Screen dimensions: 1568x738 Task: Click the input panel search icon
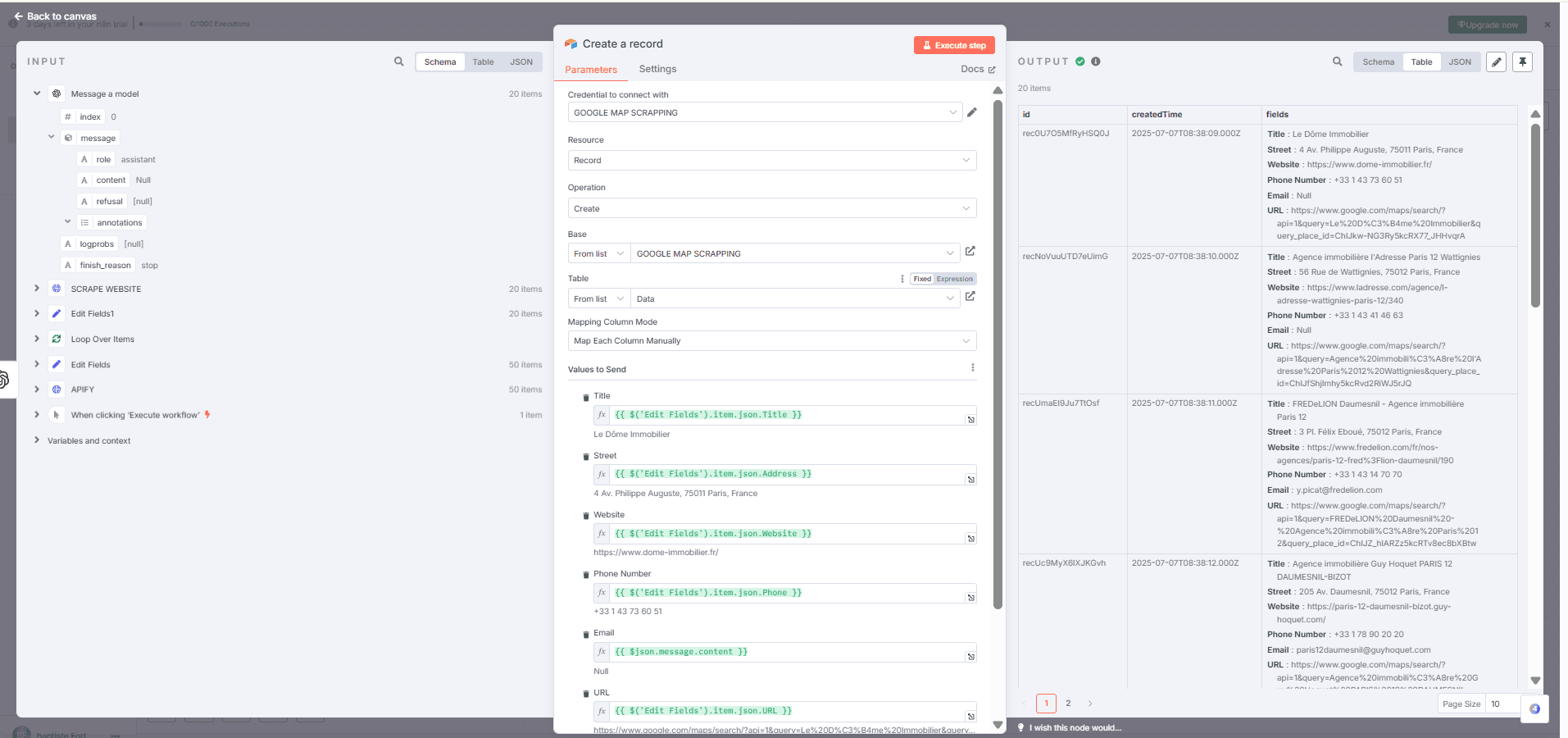tap(398, 61)
